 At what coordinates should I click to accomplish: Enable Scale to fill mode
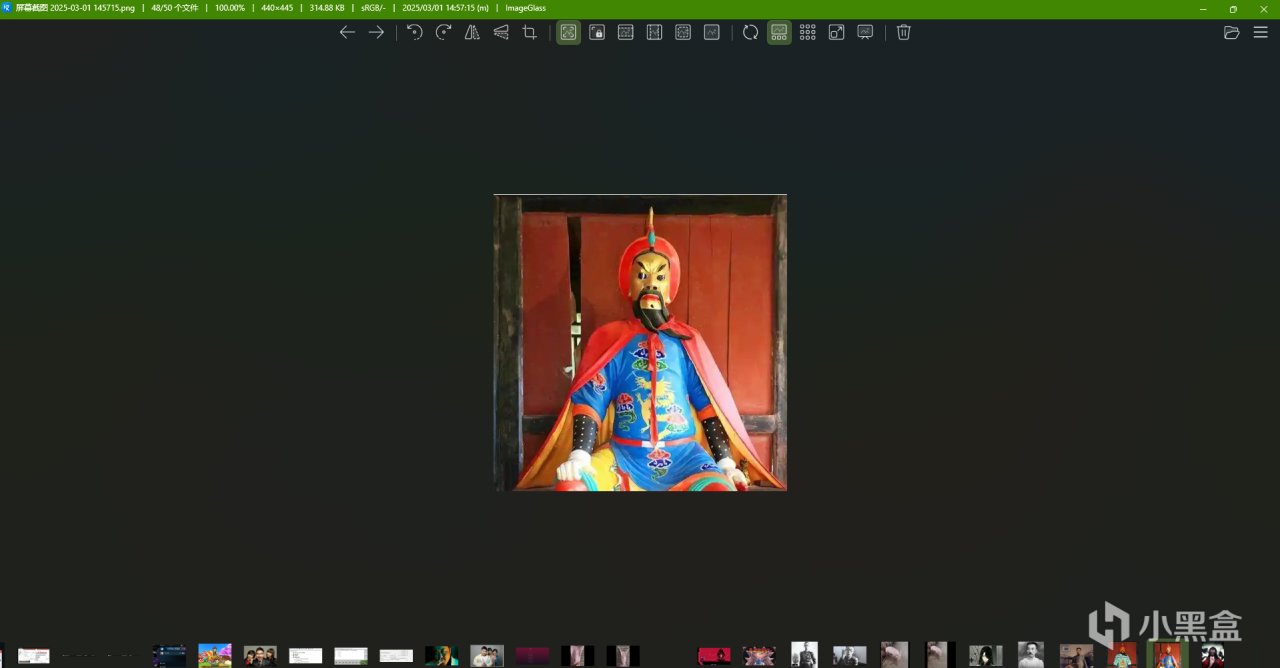tap(712, 32)
